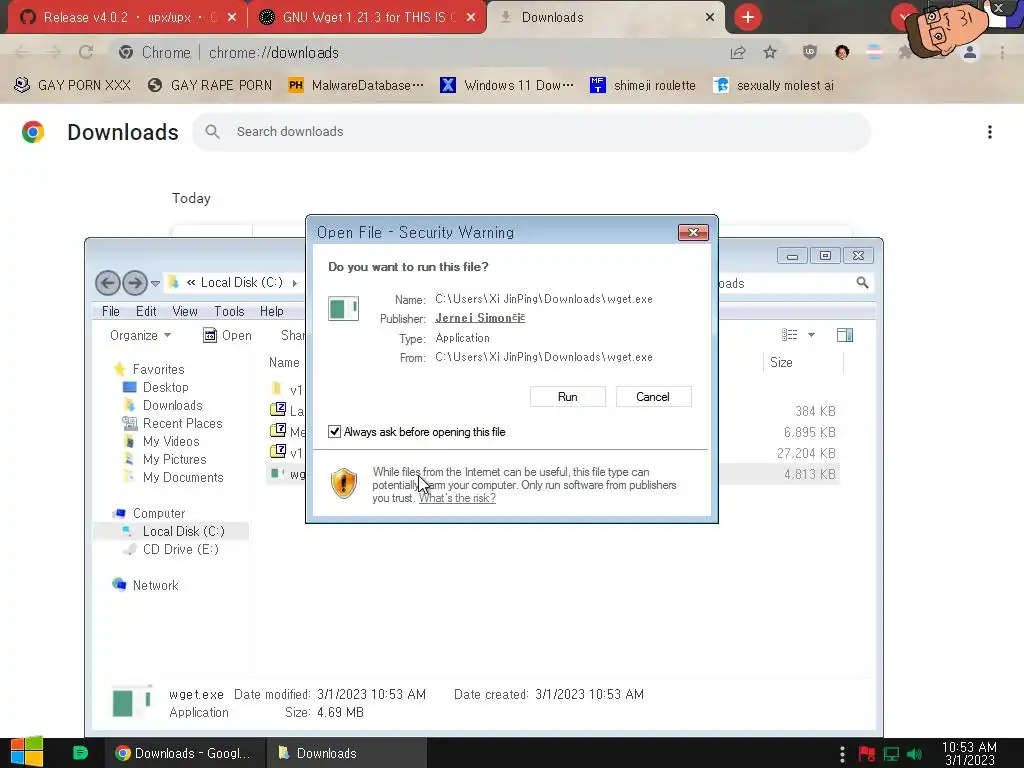Switch to the Downloads Explorer taskbar item
This screenshot has width=1024, height=768.
347,753
